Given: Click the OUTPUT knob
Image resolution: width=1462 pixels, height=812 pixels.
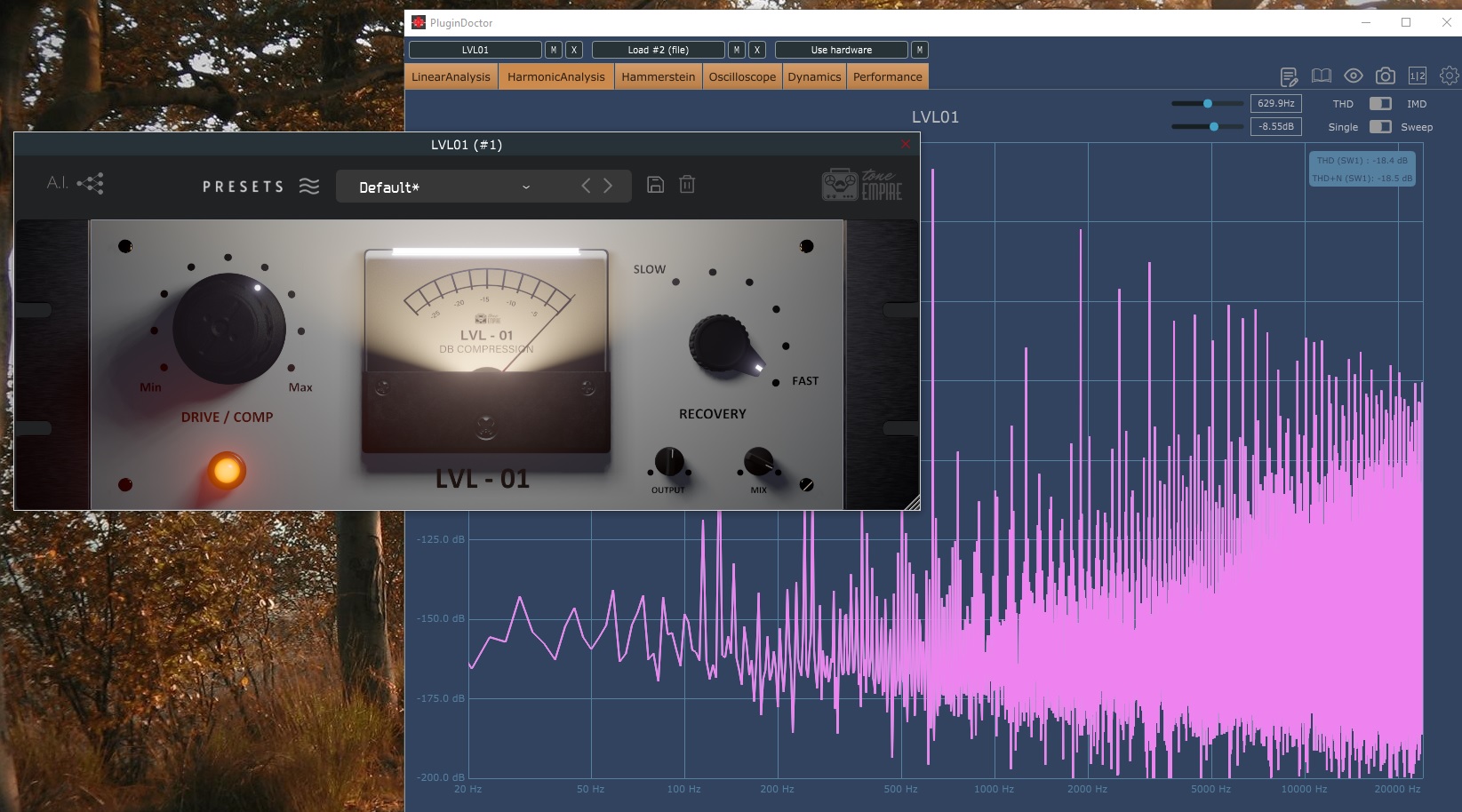Looking at the screenshot, I should pyautogui.click(x=669, y=461).
